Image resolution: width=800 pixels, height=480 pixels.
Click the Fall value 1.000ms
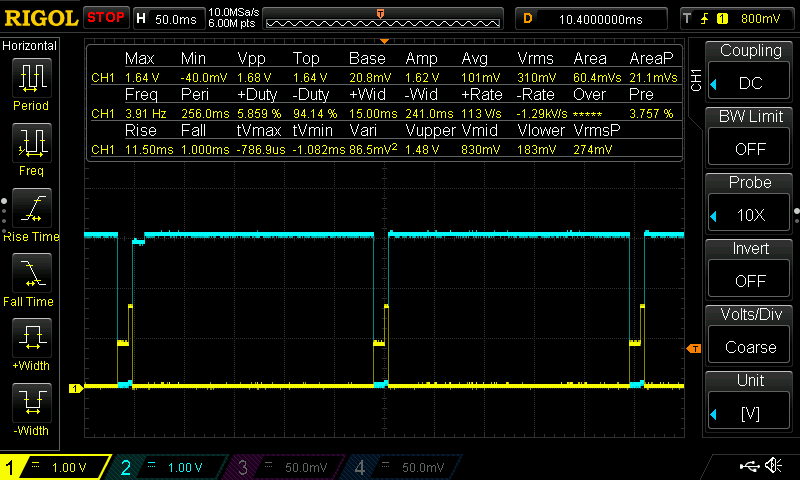[x=205, y=149]
